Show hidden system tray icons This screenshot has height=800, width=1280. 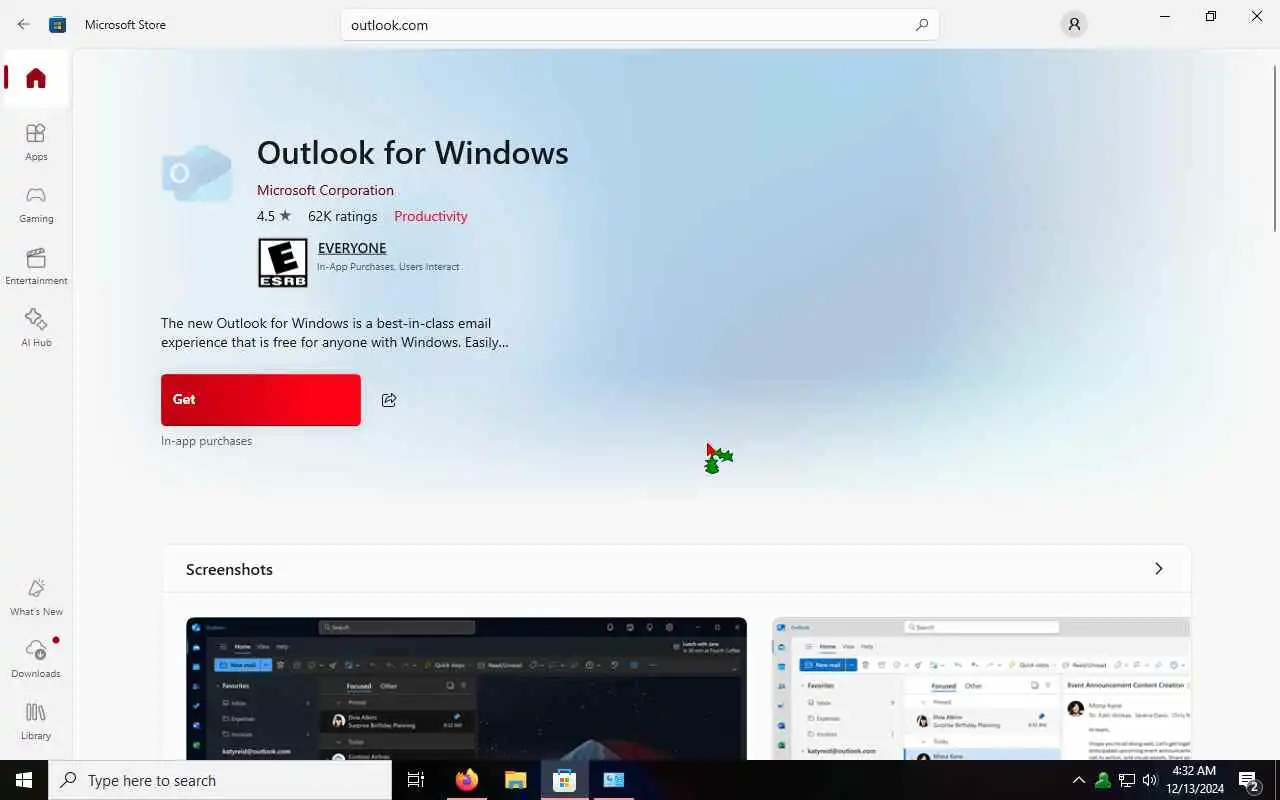pyautogui.click(x=1078, y=780)
